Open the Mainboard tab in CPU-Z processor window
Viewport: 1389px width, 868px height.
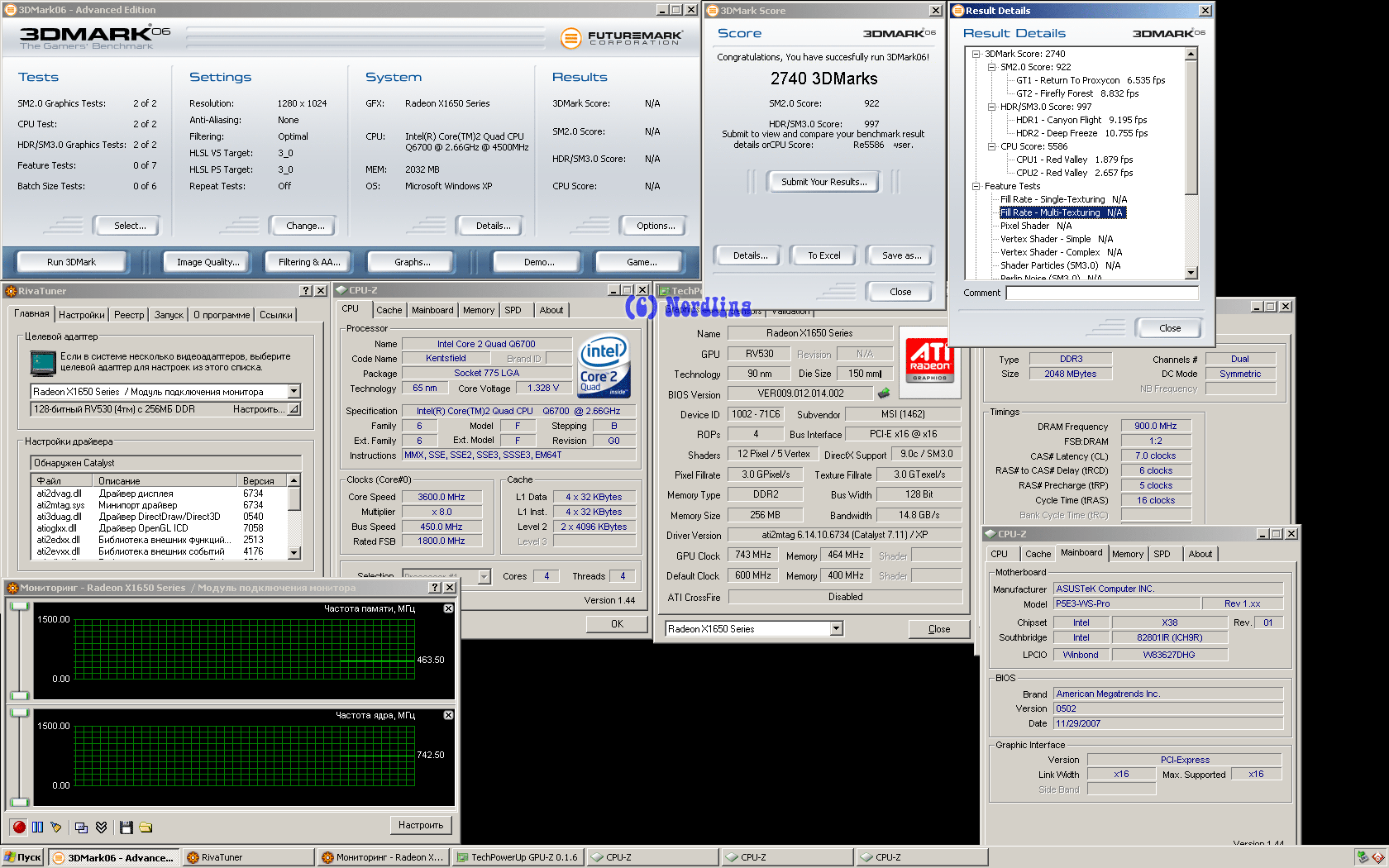(x=432, y=311)
